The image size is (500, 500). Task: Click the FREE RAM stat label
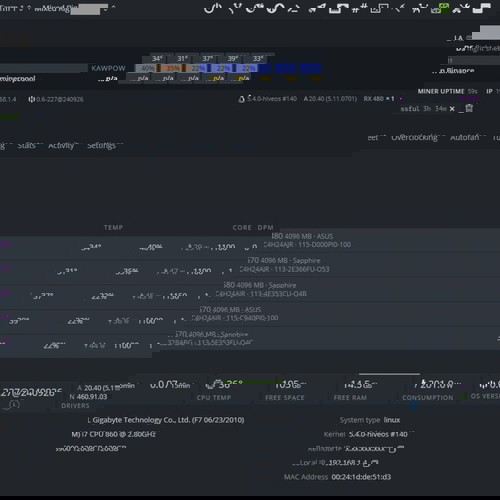pyautogui.click(x=350, y=398)
